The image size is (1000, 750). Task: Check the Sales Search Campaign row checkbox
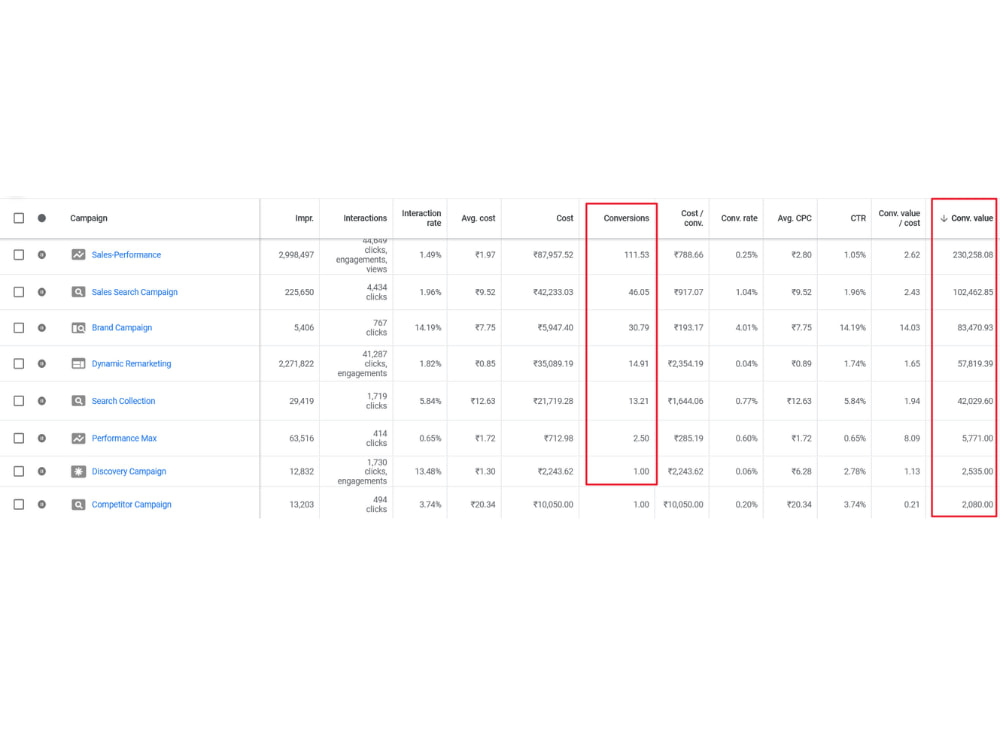pos(19,292)
